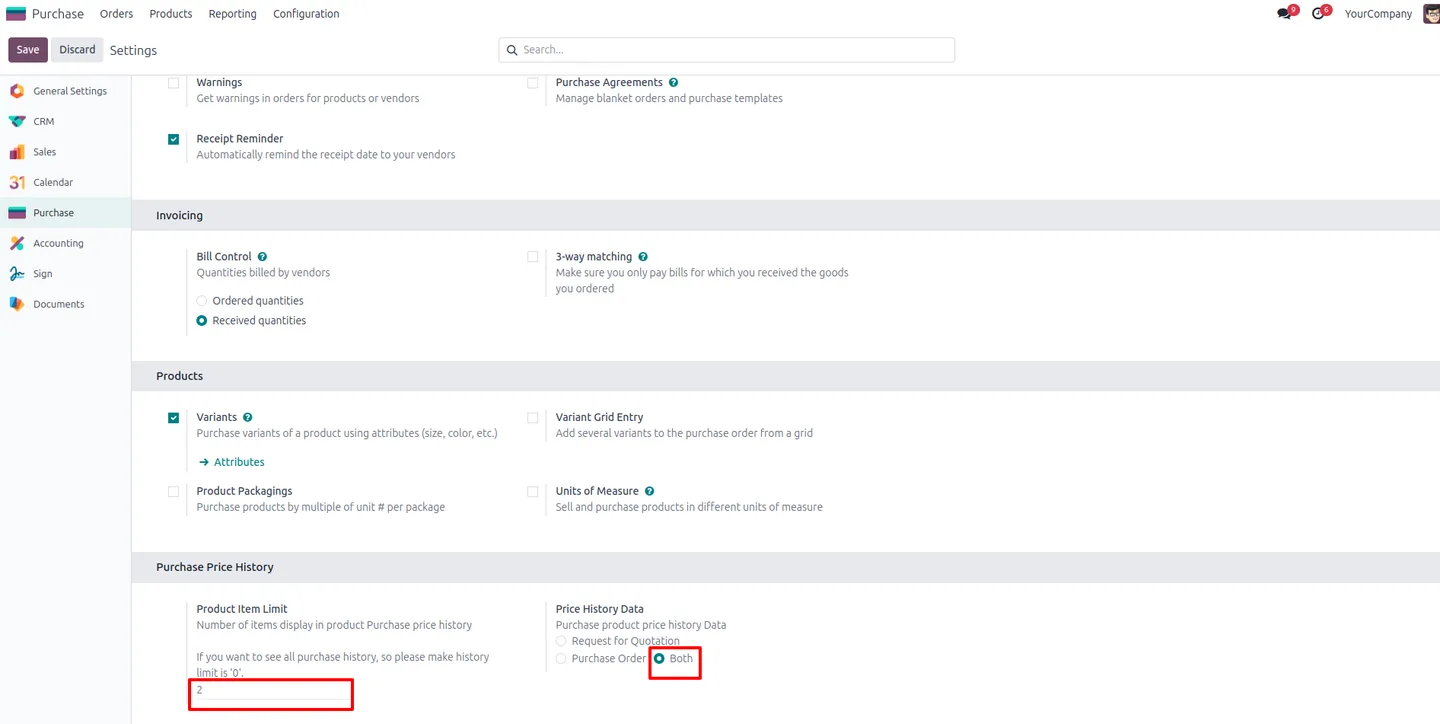Screen dimensions: 1440x724
Task: Select Ordered quantities radio option
Action: pyautogui.click(x=202, y=301)
